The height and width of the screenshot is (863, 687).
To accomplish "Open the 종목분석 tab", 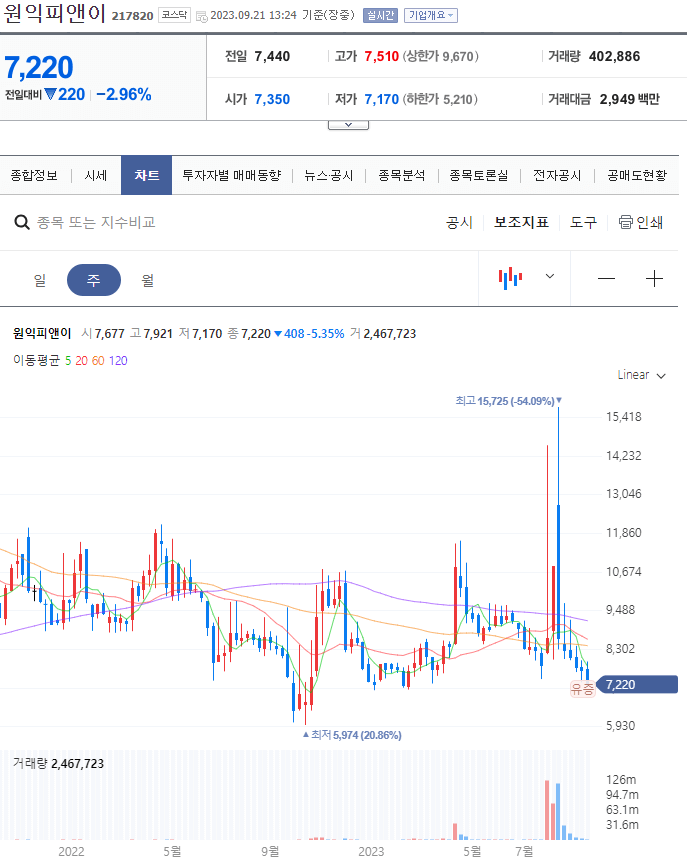I will tap(402, 175).
